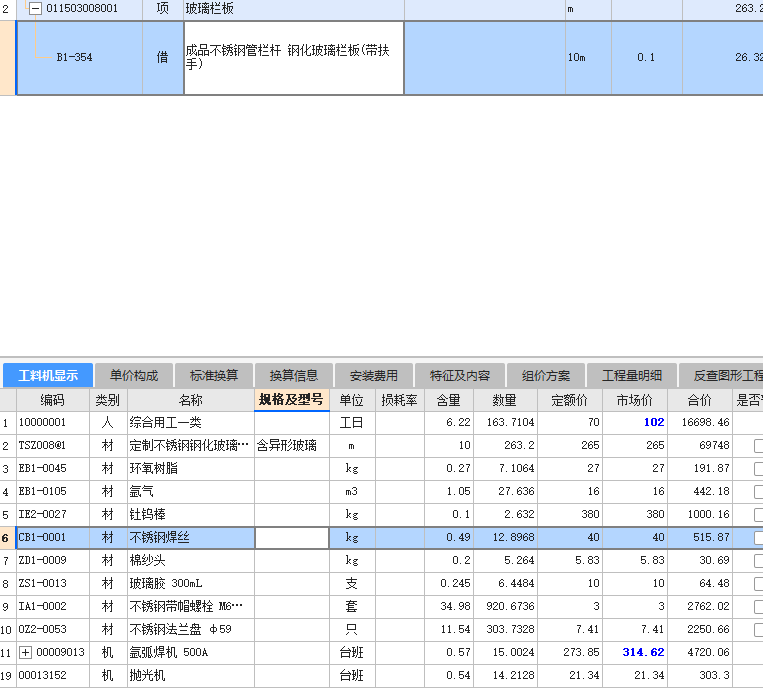763x694 pixels.
Task: Tick the checkbox in the 氩气 row
Action: click(758, 492)
